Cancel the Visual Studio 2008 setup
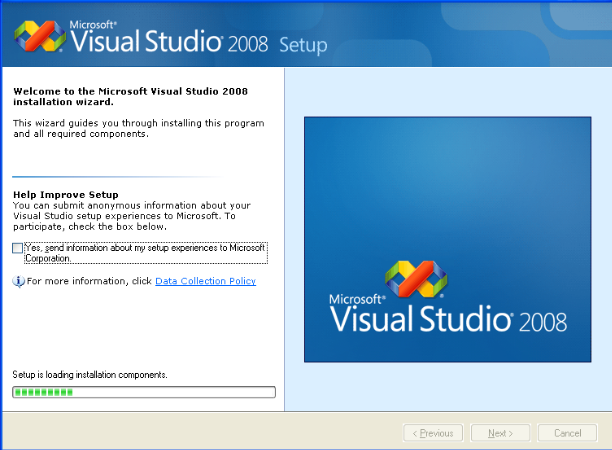612x450 pixels. point(568,433)
